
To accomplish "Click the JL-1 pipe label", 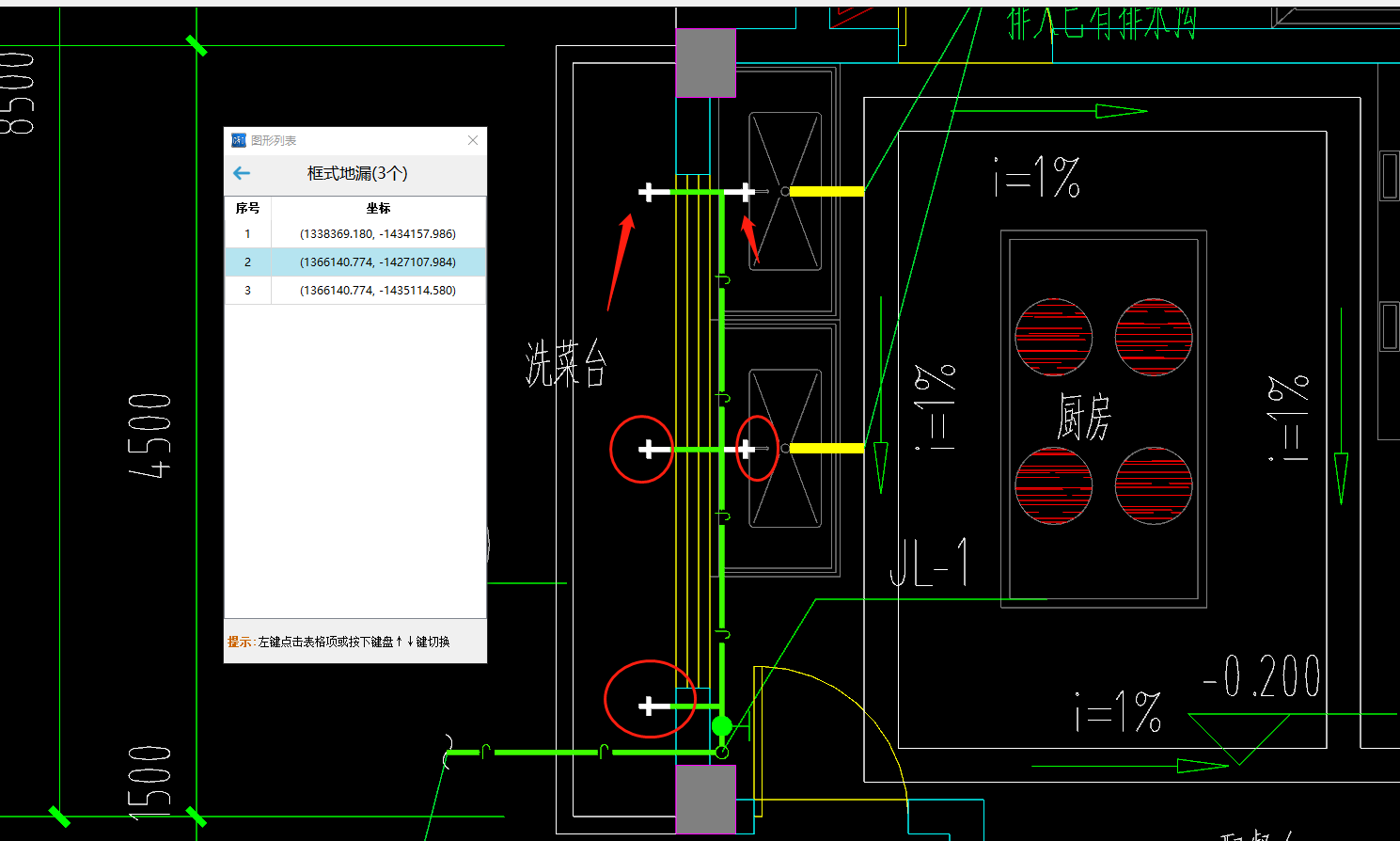I will [929, 563].
